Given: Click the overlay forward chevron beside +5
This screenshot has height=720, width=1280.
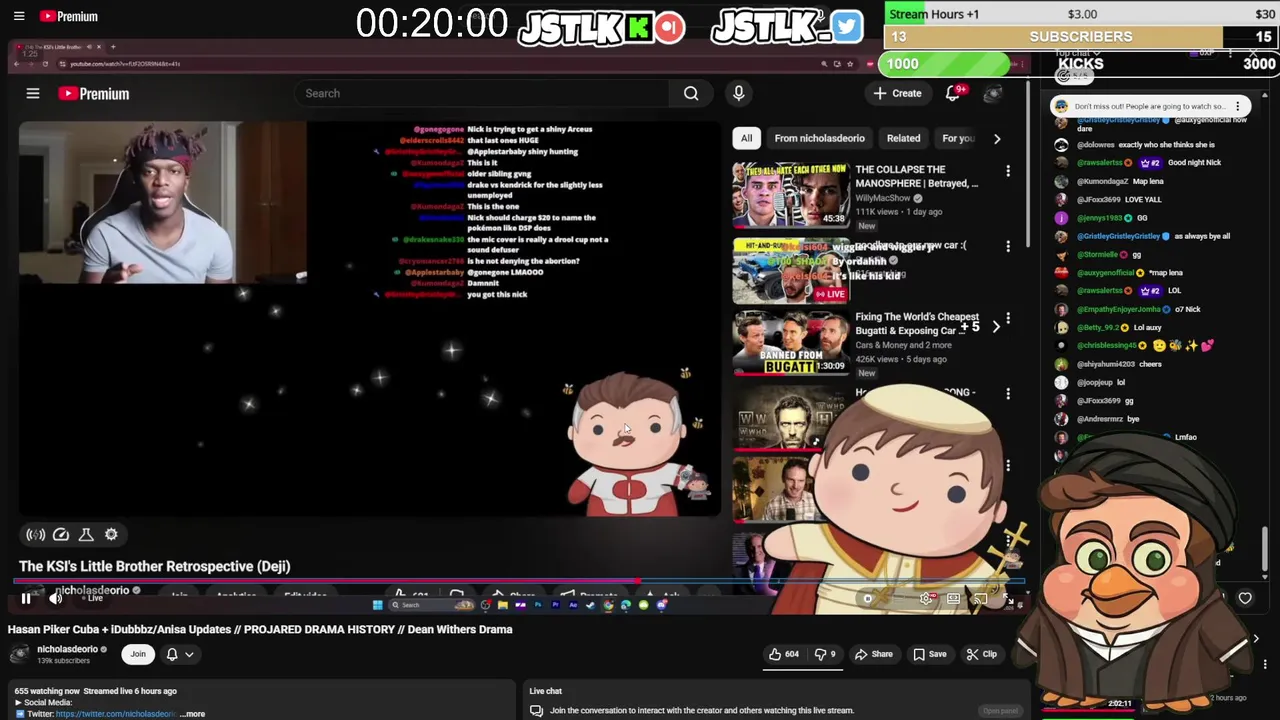Looking at the screenshot, I should click(x=995, y=327).
